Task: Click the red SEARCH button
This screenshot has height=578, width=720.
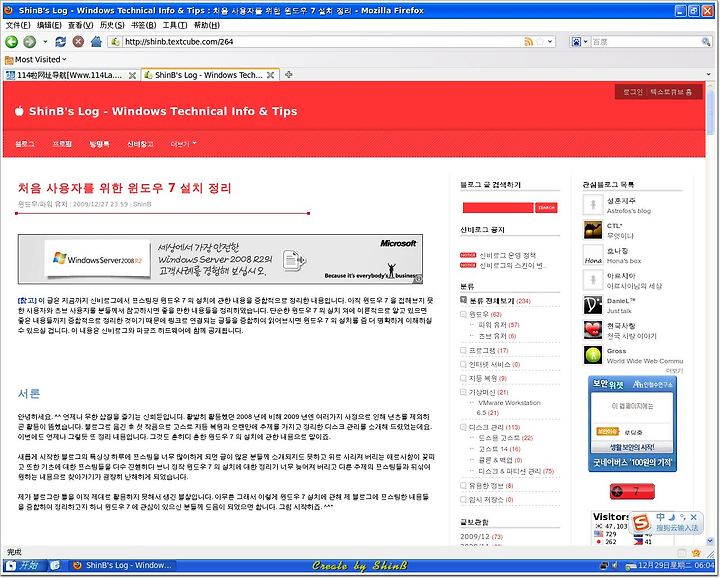Action: [546, 208]
